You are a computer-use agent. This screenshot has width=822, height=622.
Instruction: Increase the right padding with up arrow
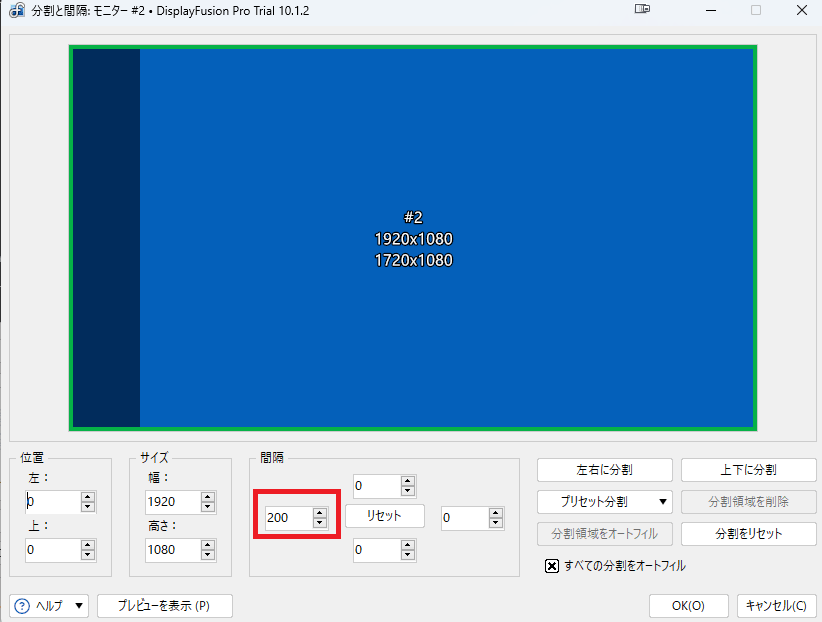[496, 512]
